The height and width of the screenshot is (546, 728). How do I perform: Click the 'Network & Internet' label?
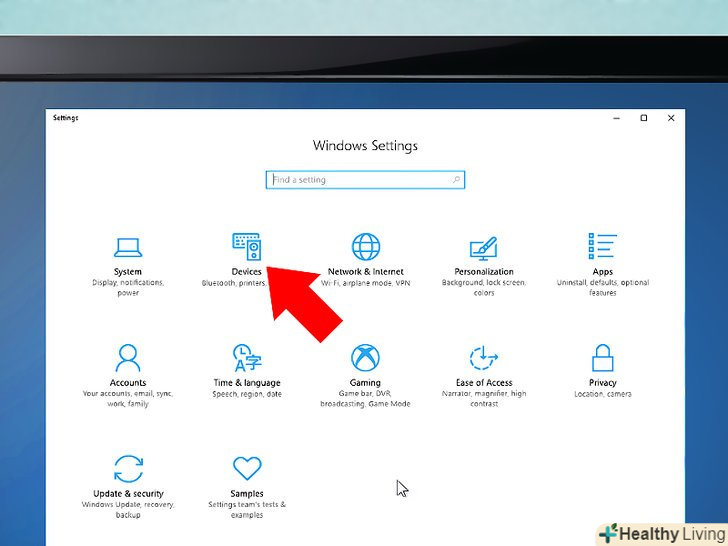(x=365, y=272)
